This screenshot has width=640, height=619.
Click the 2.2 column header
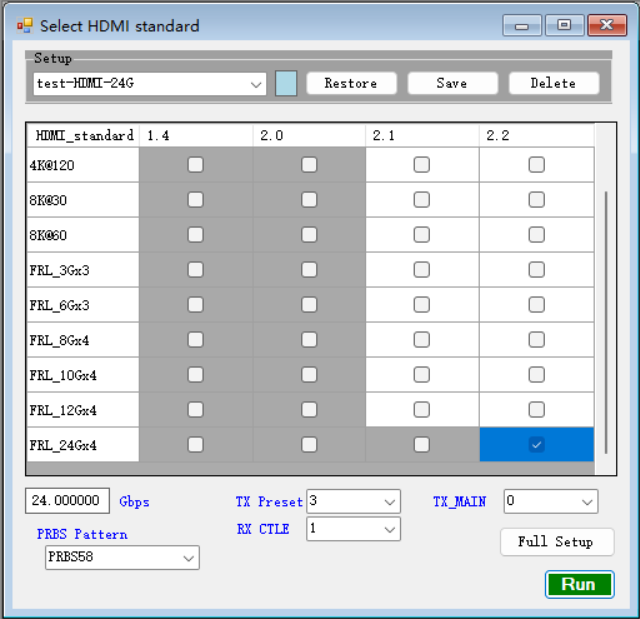tap(536, 135)
